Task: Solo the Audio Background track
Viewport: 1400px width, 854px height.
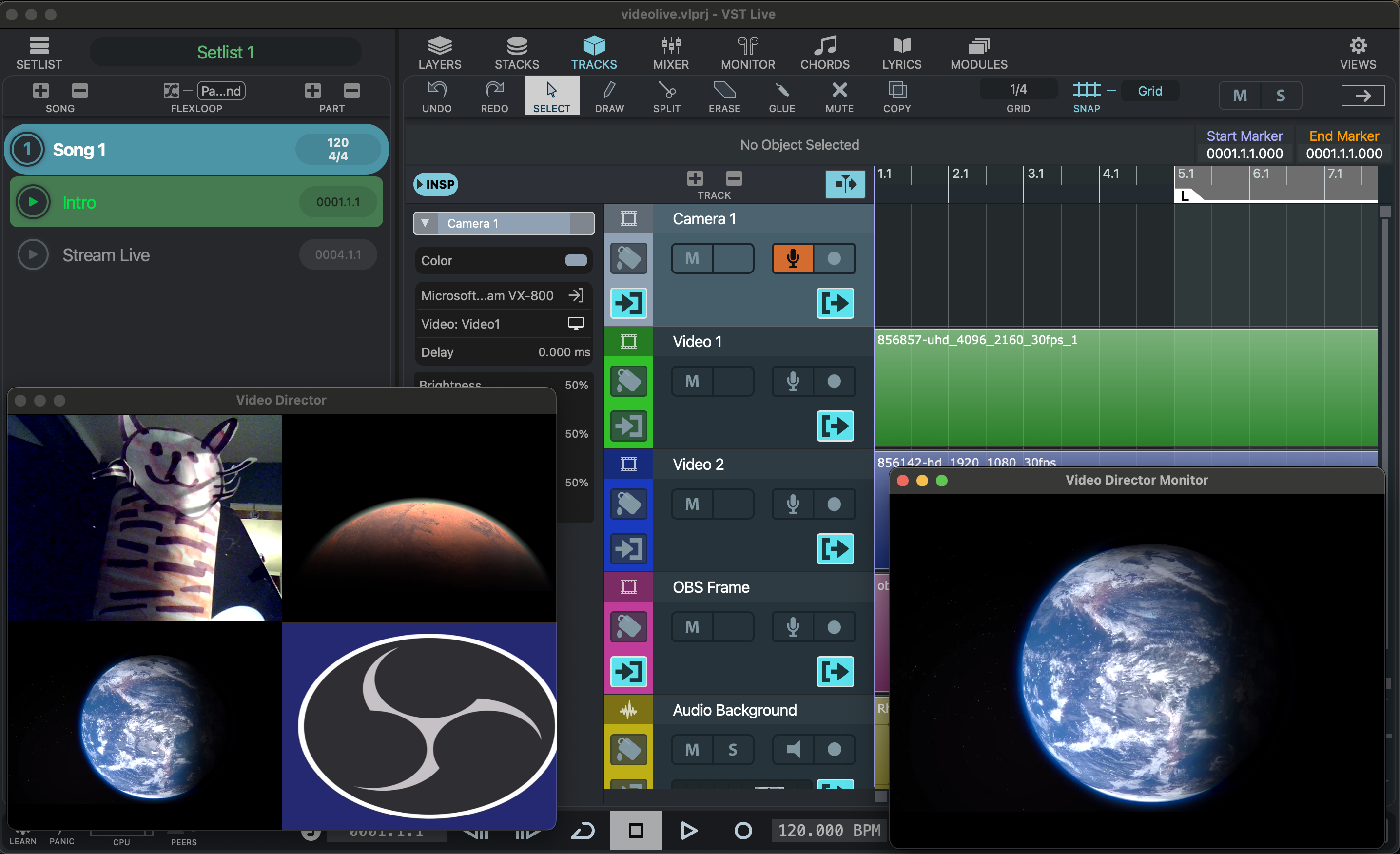Action: pos(732,750)
